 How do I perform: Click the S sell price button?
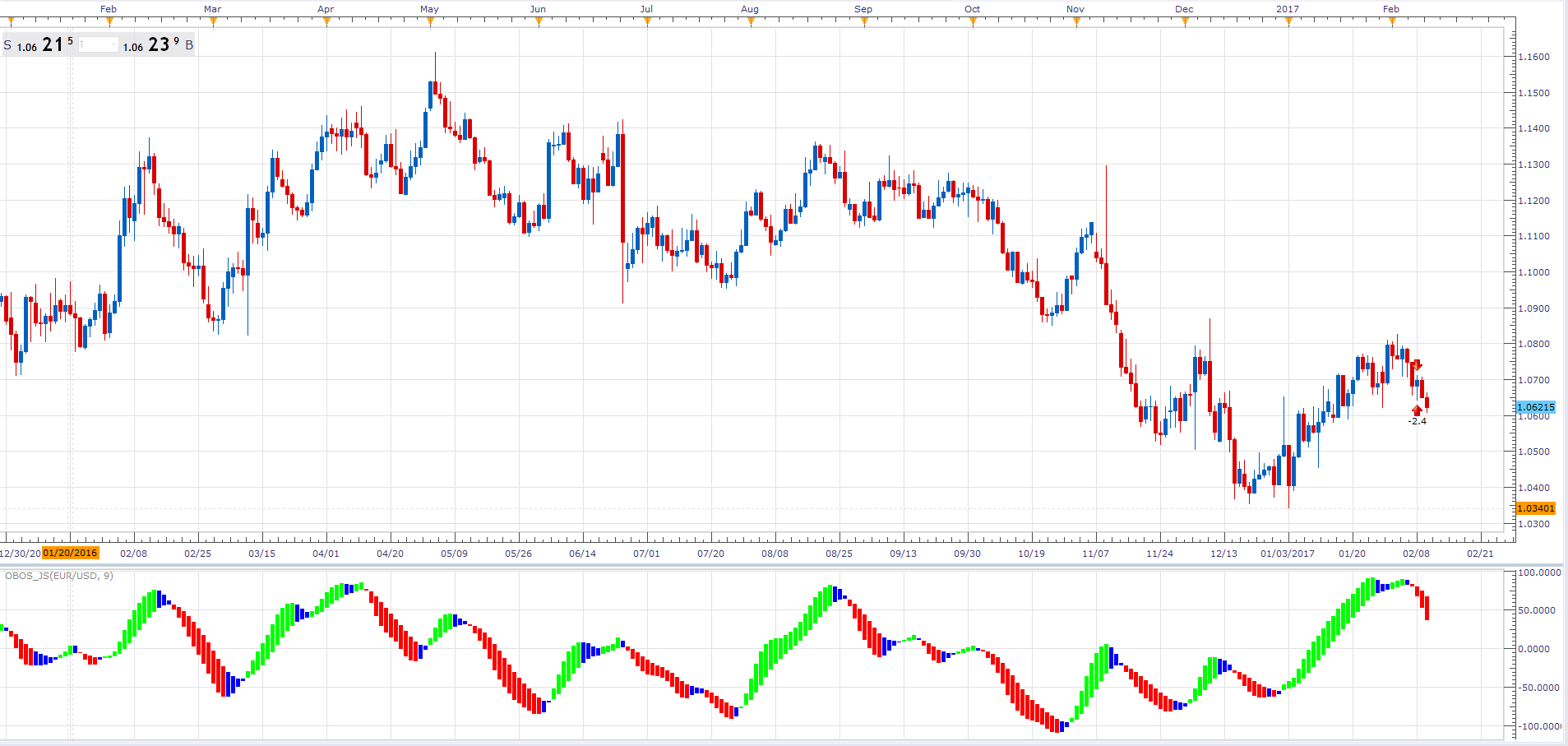(39, 45)
